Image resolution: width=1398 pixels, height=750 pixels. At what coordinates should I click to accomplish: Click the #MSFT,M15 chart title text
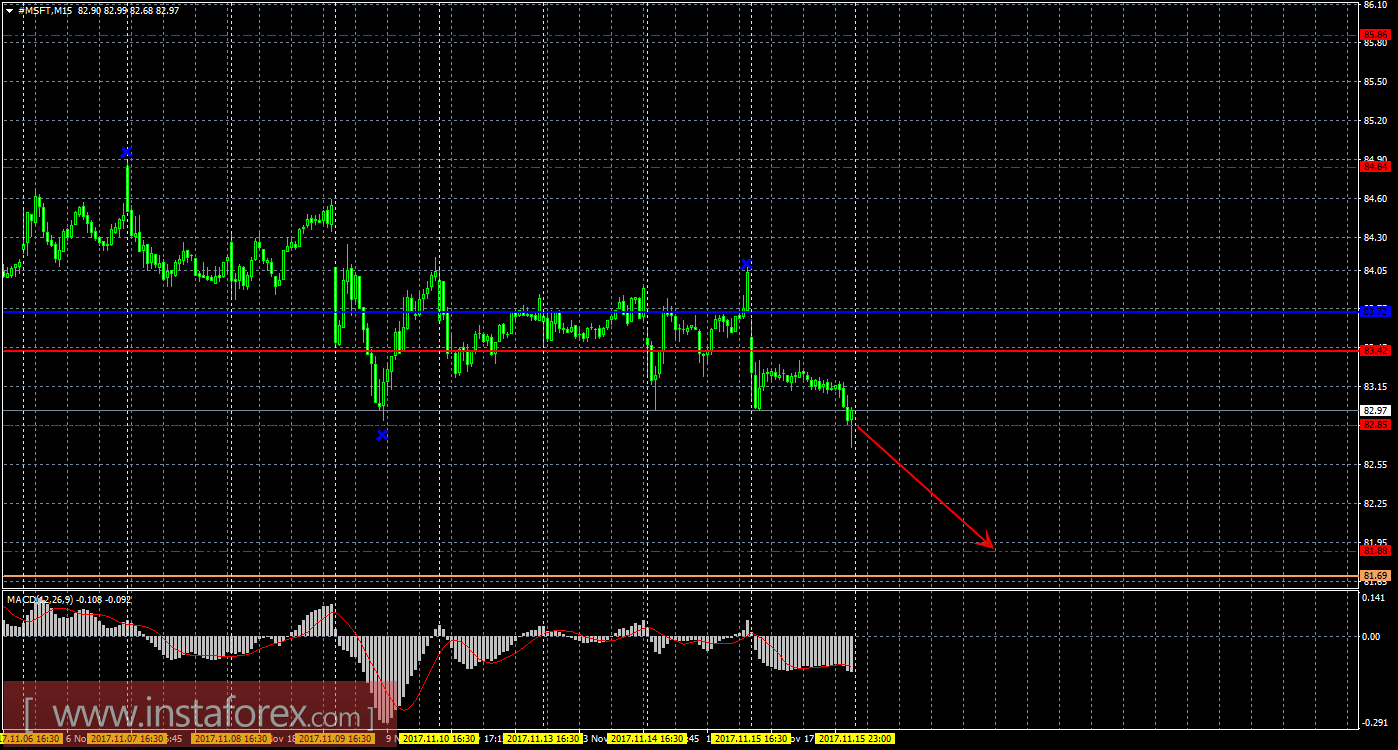(x=47, y=10)
